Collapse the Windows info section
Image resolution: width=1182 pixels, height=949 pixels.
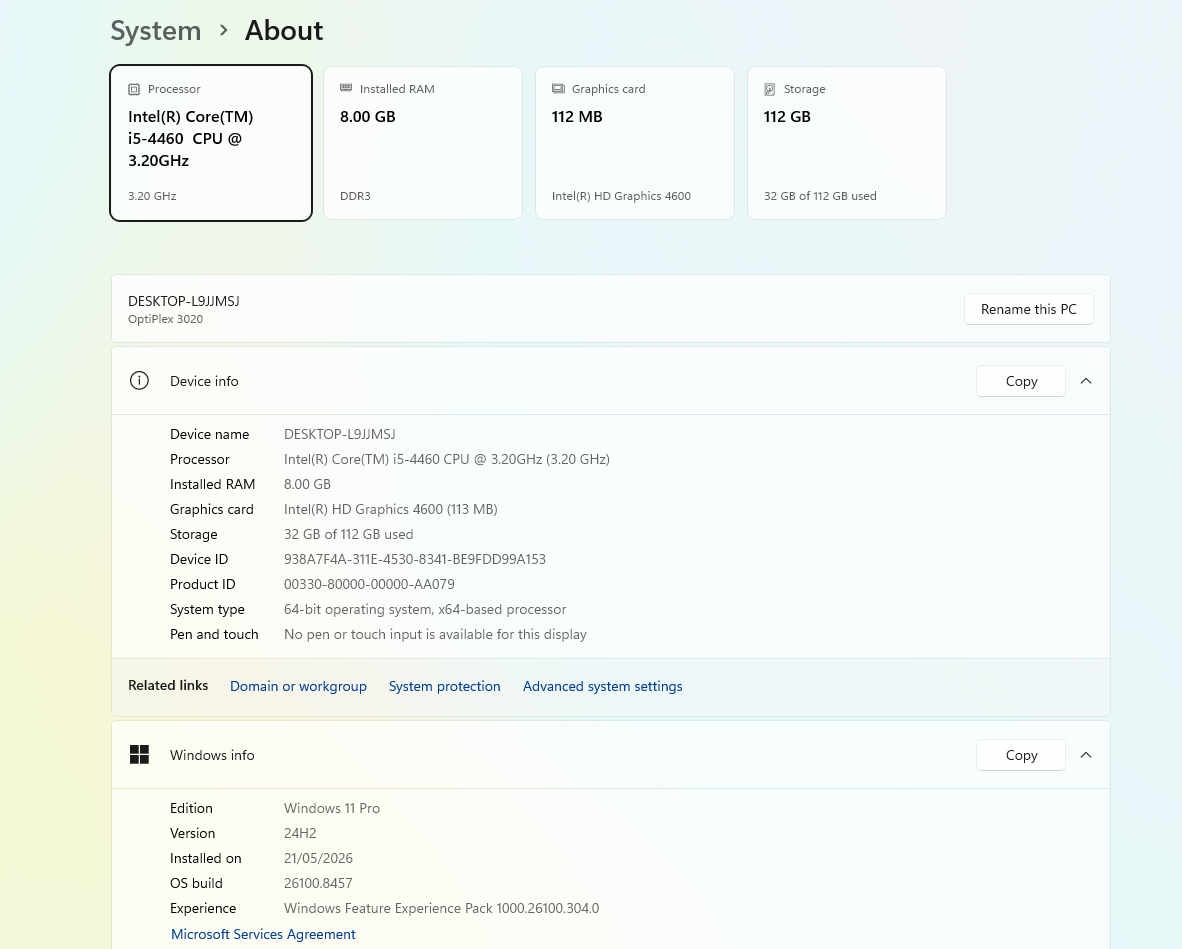coord(1086,755)
